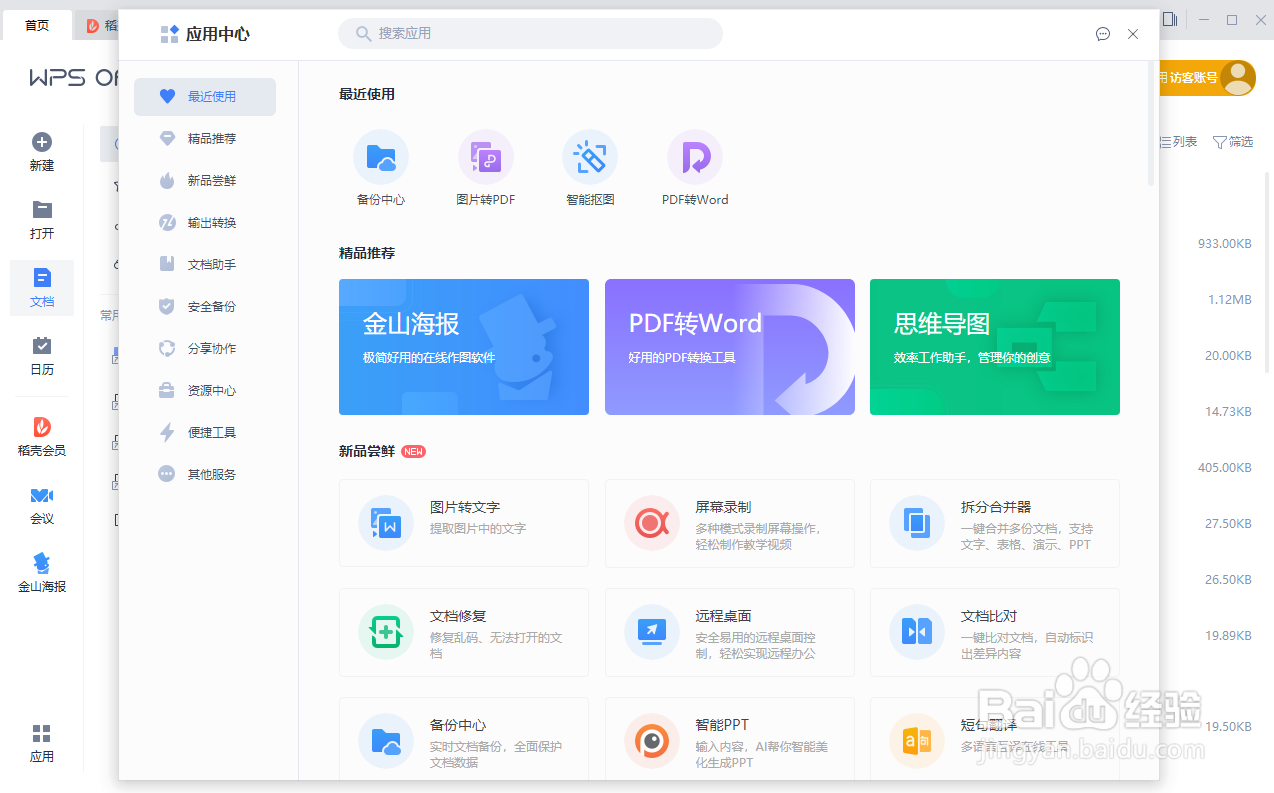Select 最近使用 in the app center sidebar
Image resolution: width=1274 pixels, height=793 pixels.
(x=205, y=97)
